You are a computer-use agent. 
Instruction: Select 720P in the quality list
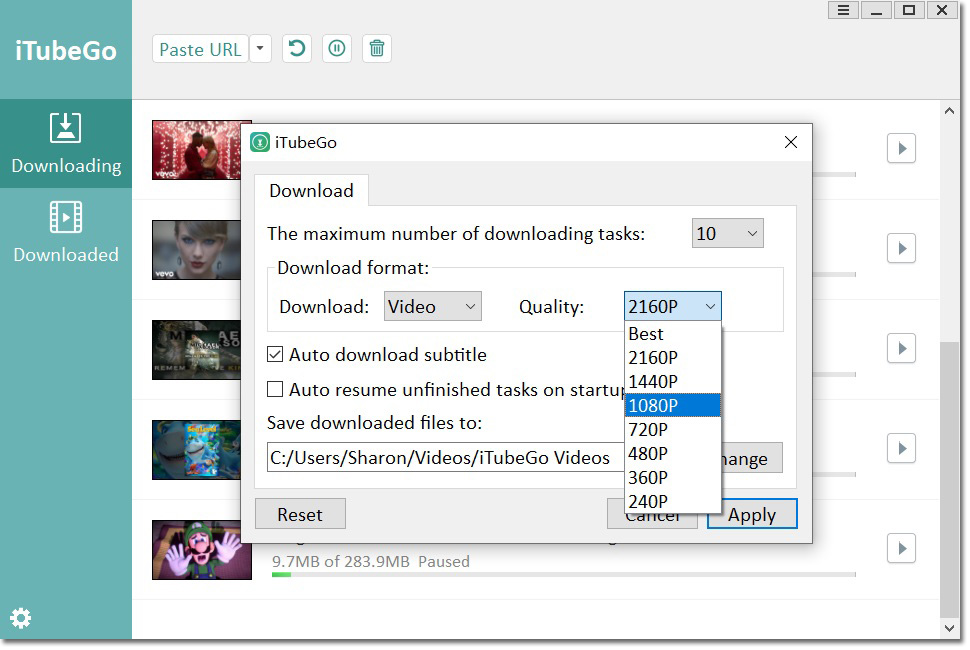click(x=672, y=430)
